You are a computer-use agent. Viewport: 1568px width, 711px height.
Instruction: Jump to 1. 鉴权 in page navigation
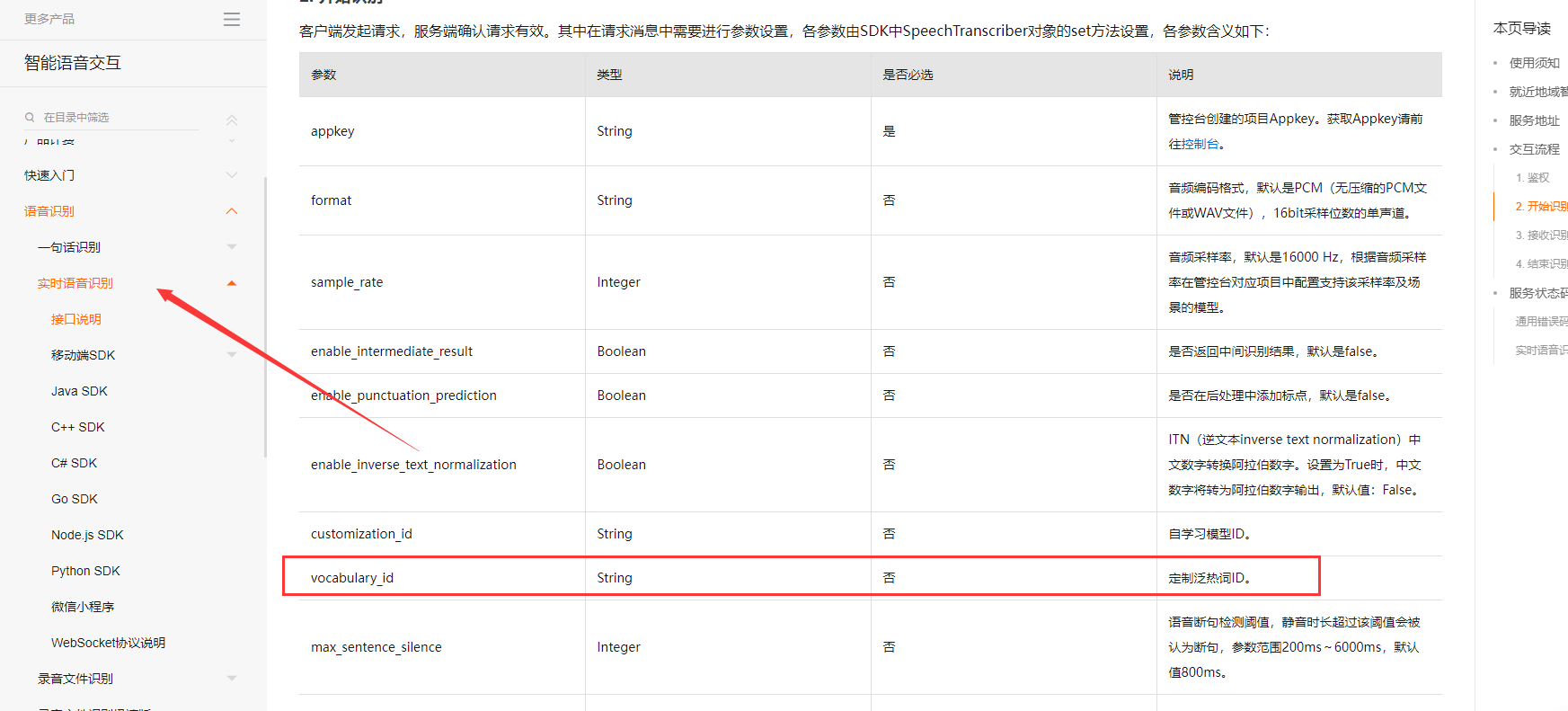coord(1533,178)
